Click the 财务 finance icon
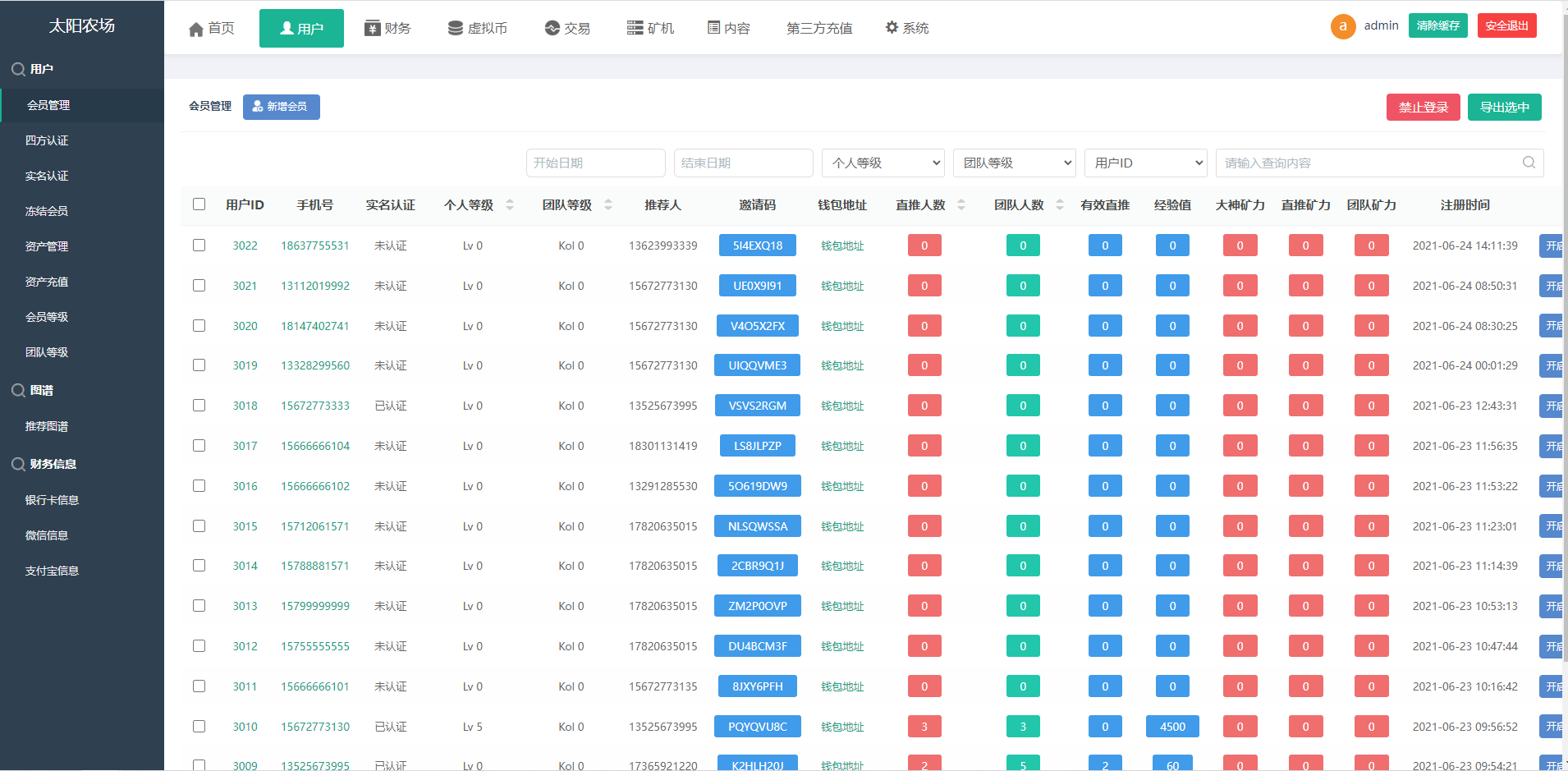 click(x=373, y=28)
